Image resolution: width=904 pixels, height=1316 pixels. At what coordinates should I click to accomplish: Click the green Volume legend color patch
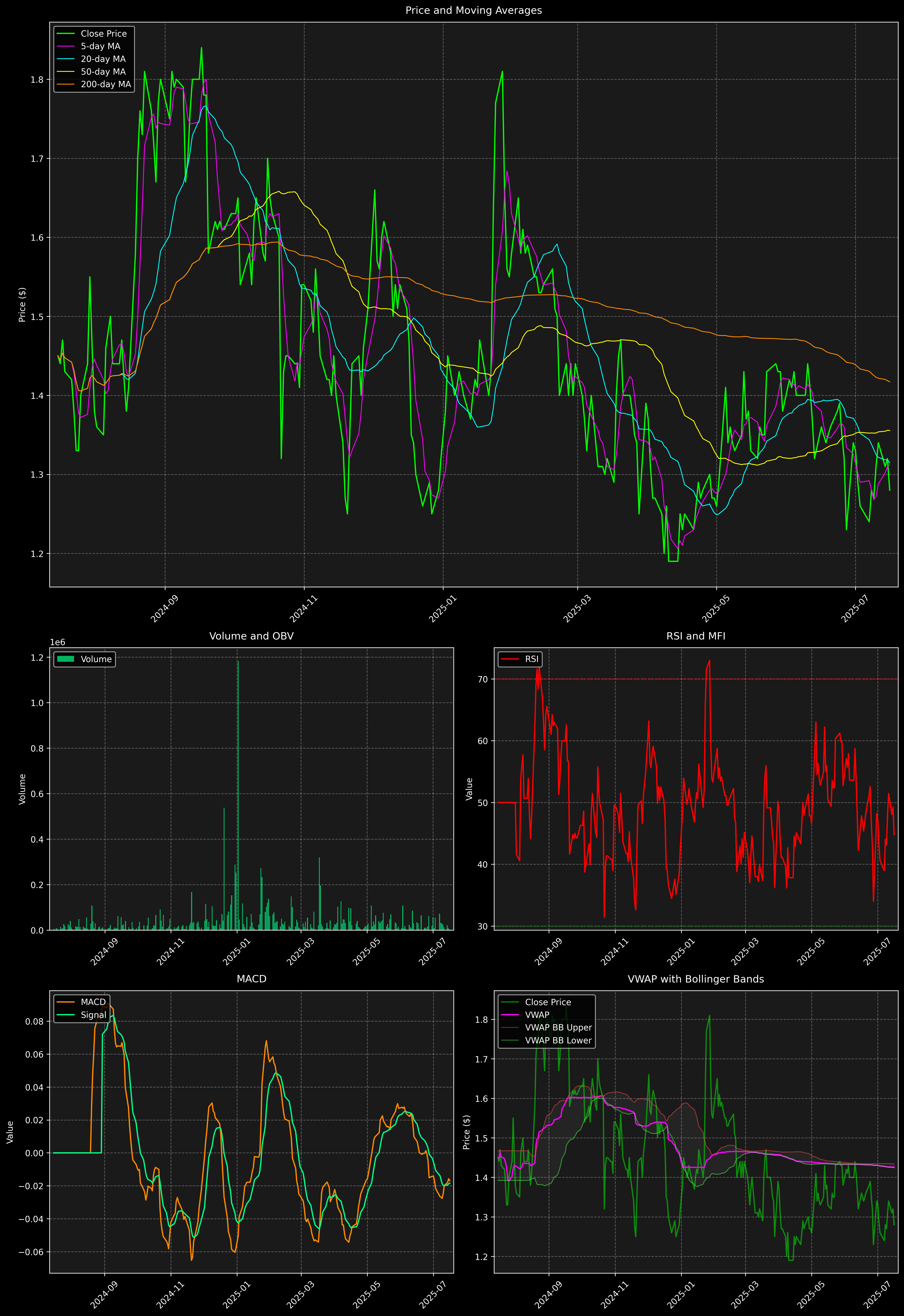pos(66,659)
